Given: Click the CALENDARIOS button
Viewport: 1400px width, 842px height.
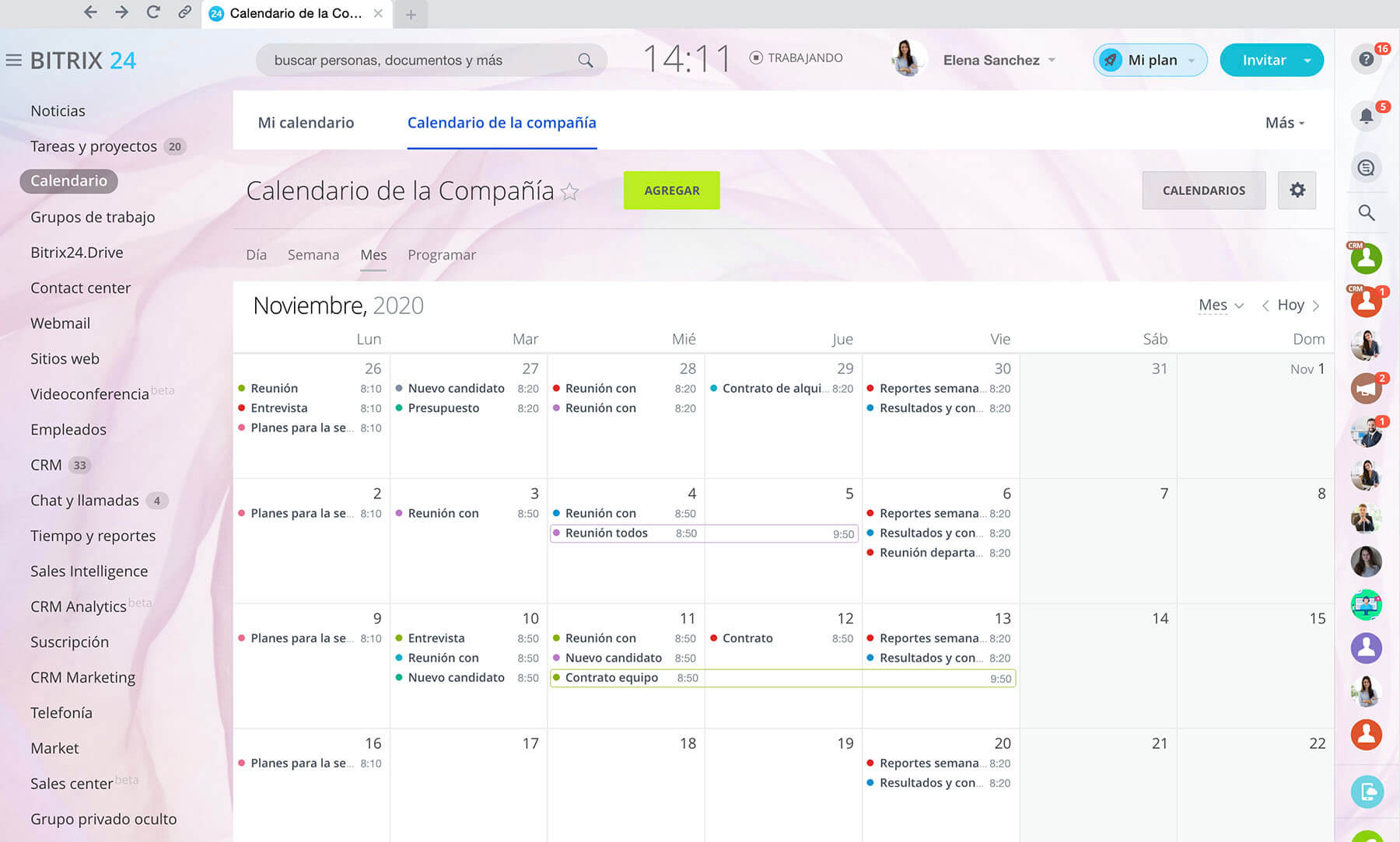Looking at the screenshot, I should point(1203,190).
